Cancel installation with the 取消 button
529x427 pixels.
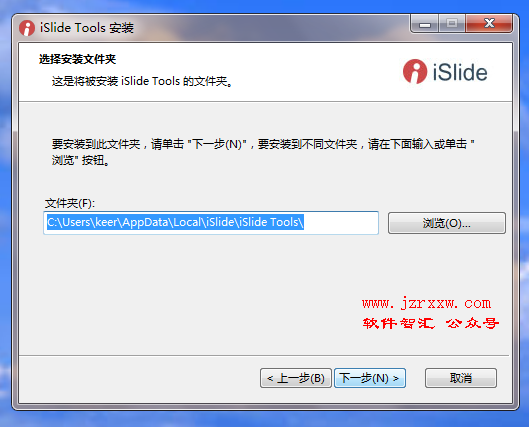tap(461, 378)
